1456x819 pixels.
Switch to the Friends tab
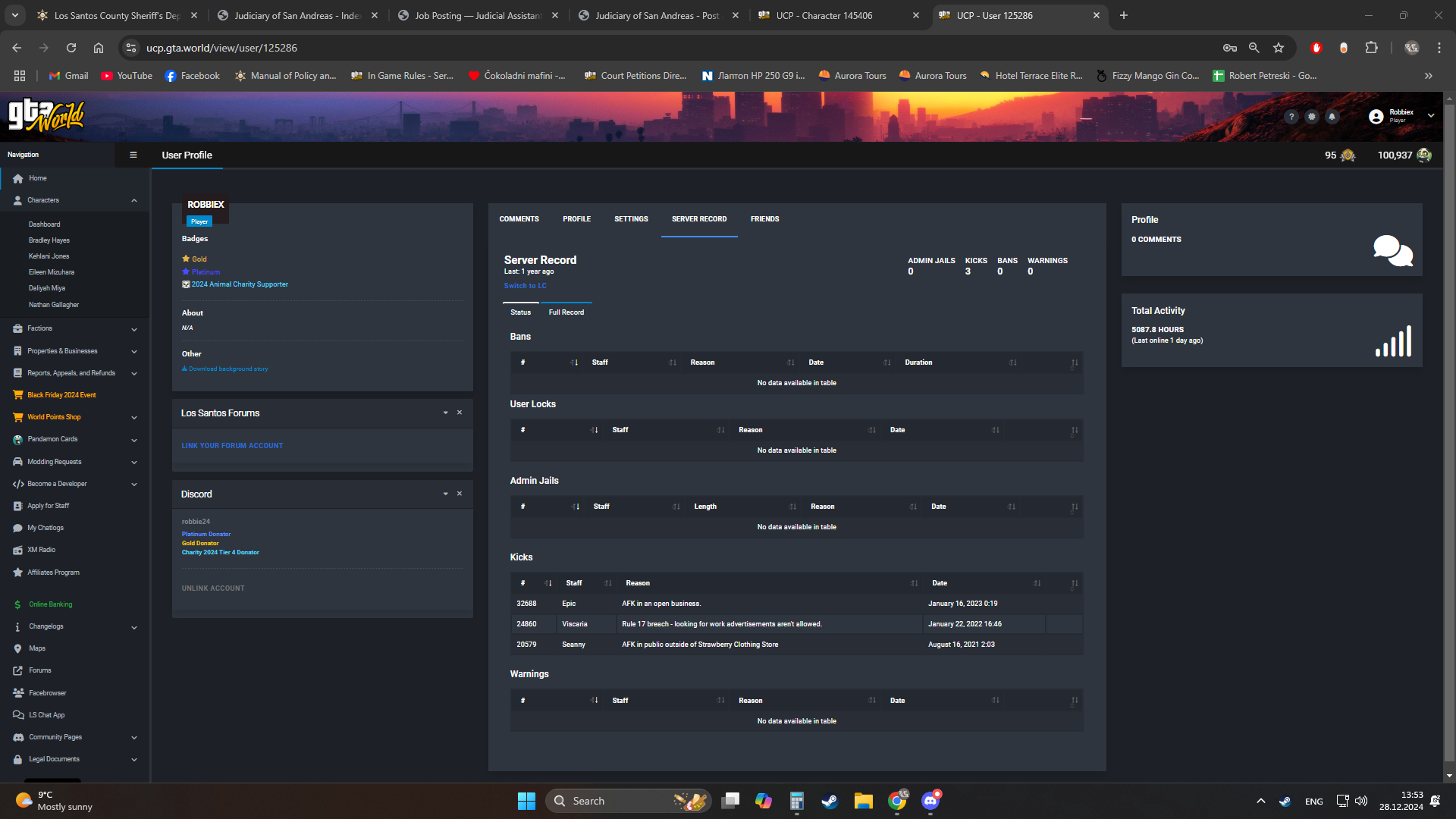point(764,219)
